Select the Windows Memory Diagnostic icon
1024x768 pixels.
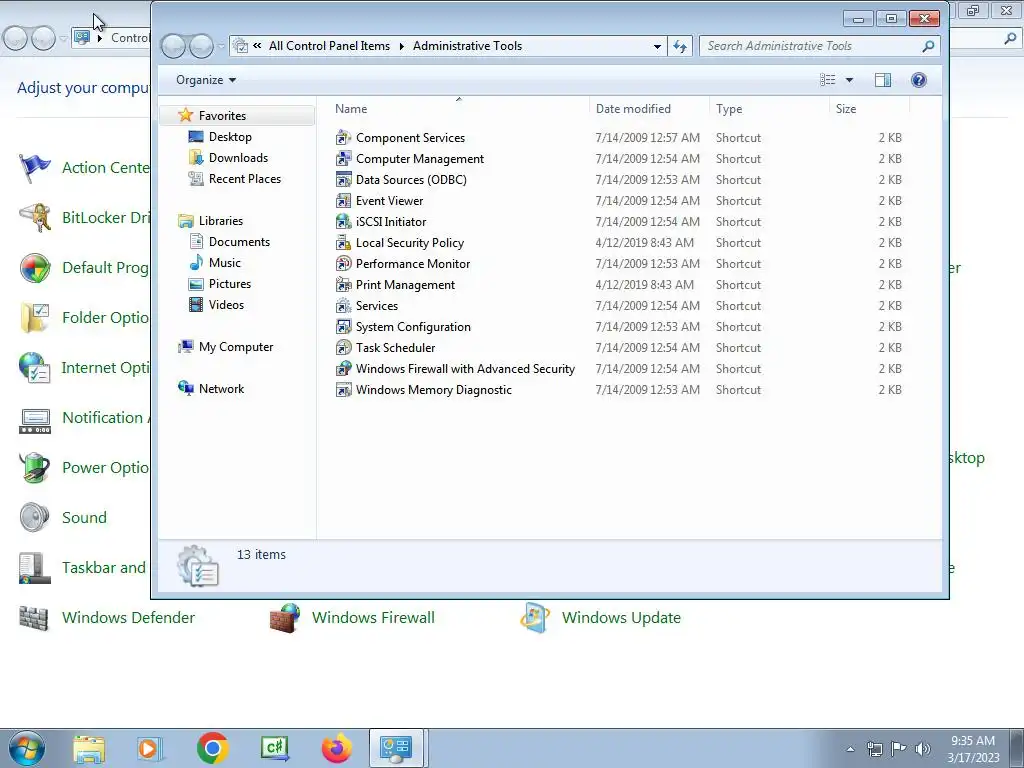point(344,390)
